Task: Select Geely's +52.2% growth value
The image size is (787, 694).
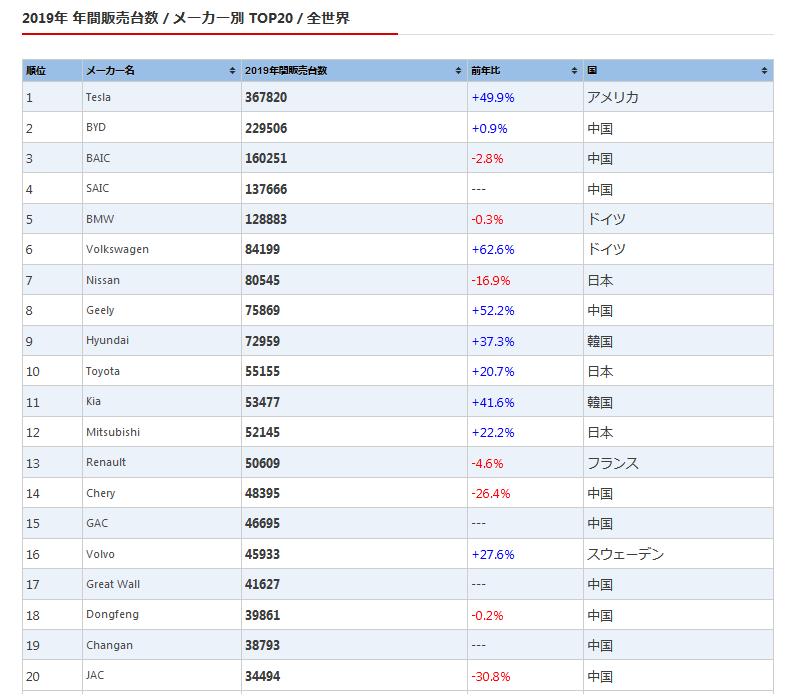Action: [x=492, y=311]
